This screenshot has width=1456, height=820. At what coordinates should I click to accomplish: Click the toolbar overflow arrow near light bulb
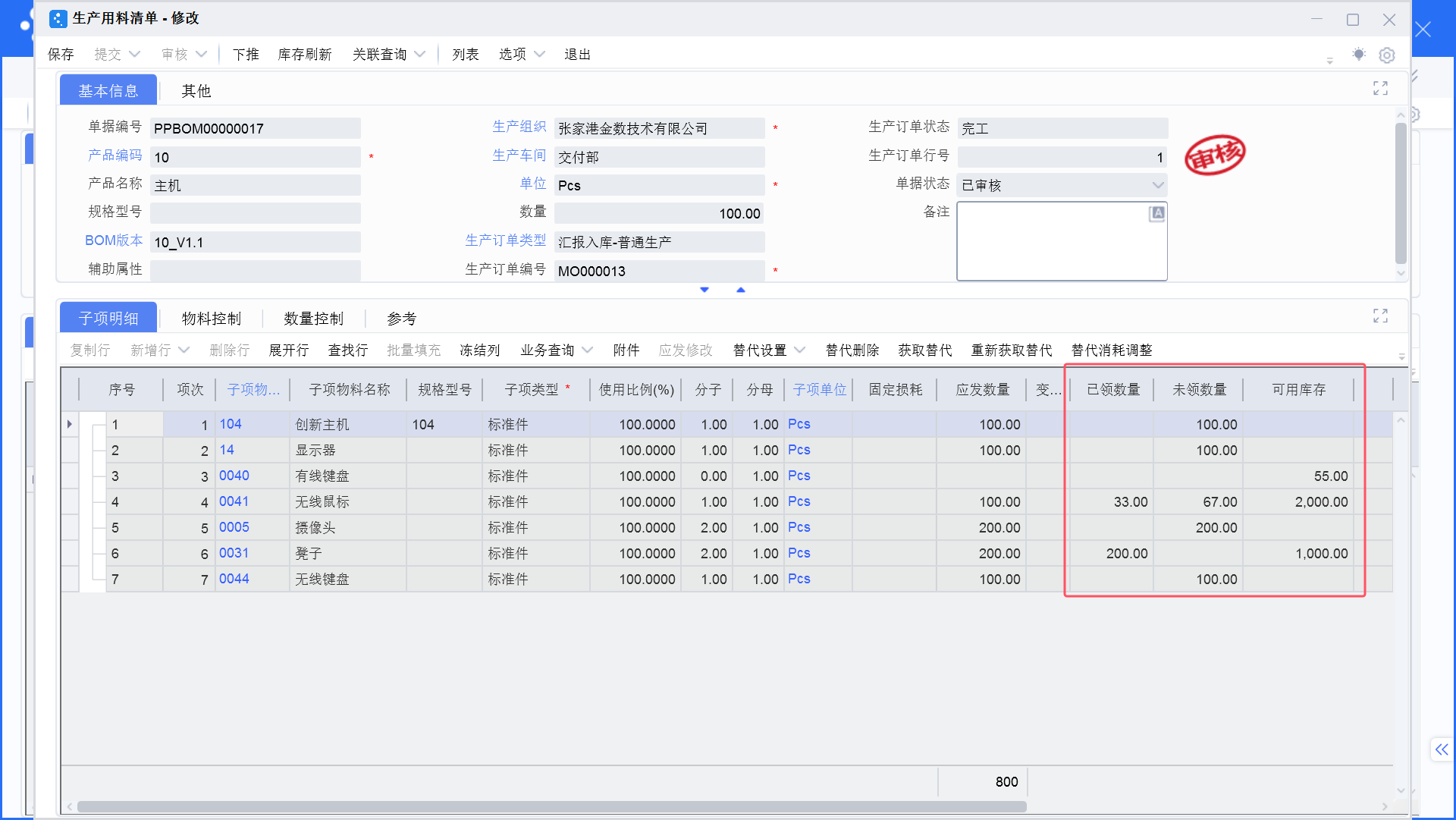(1329, 61)
